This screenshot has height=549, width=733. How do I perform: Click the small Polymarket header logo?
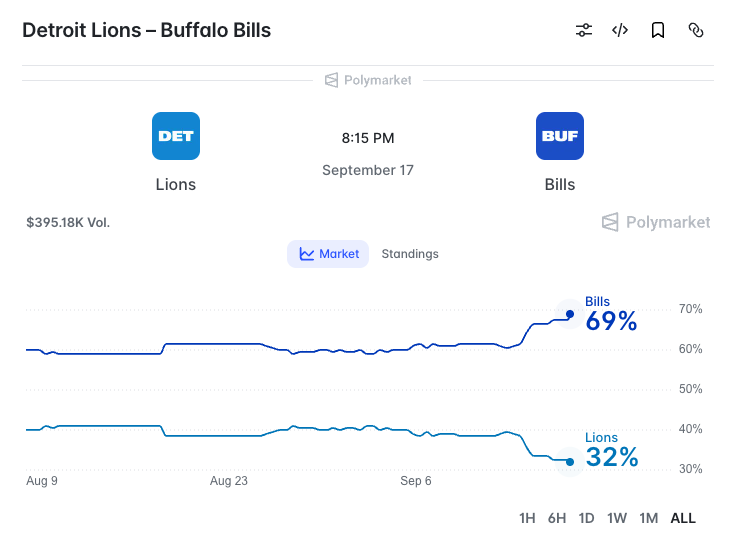tap(368, 80)
